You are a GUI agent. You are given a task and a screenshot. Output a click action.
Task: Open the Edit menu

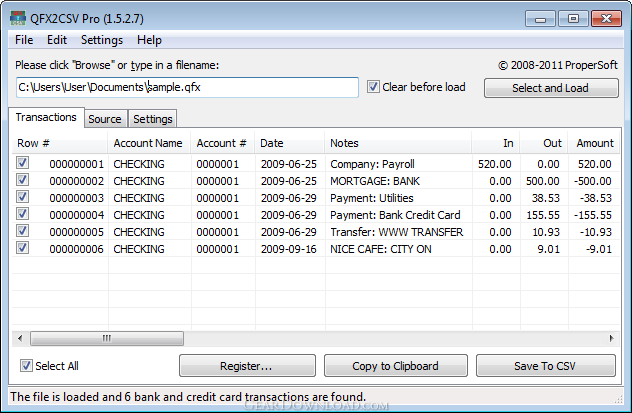(x=57, y=40)
